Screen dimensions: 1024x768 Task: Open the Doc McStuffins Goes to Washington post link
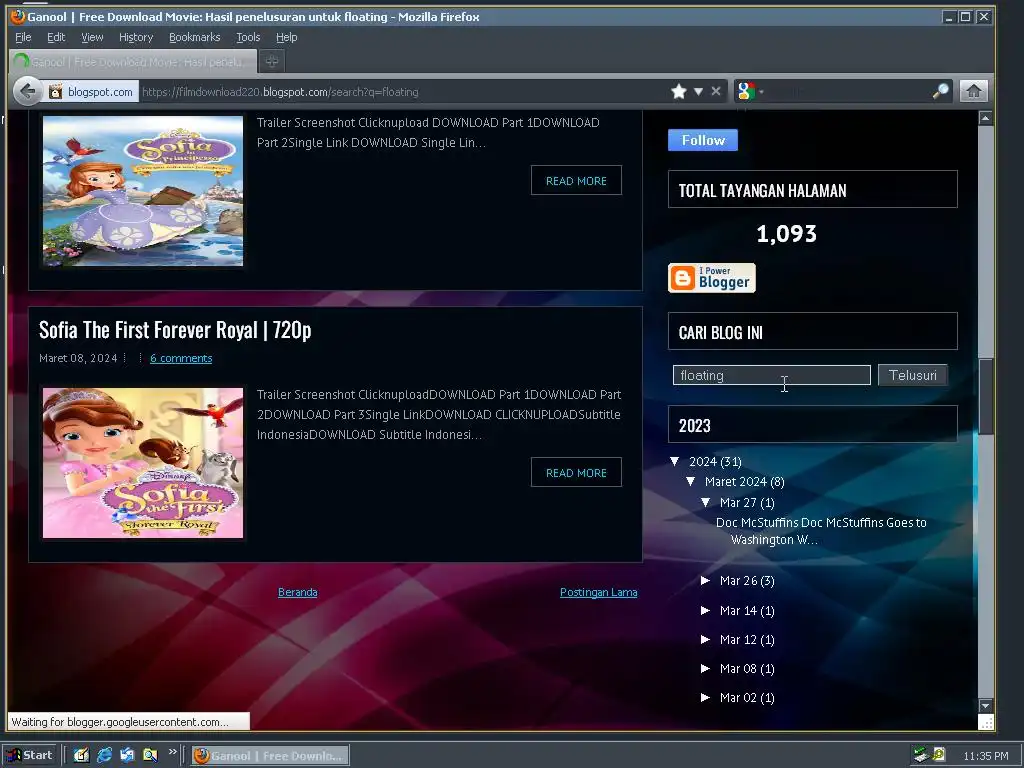click(x=821, y=531)
